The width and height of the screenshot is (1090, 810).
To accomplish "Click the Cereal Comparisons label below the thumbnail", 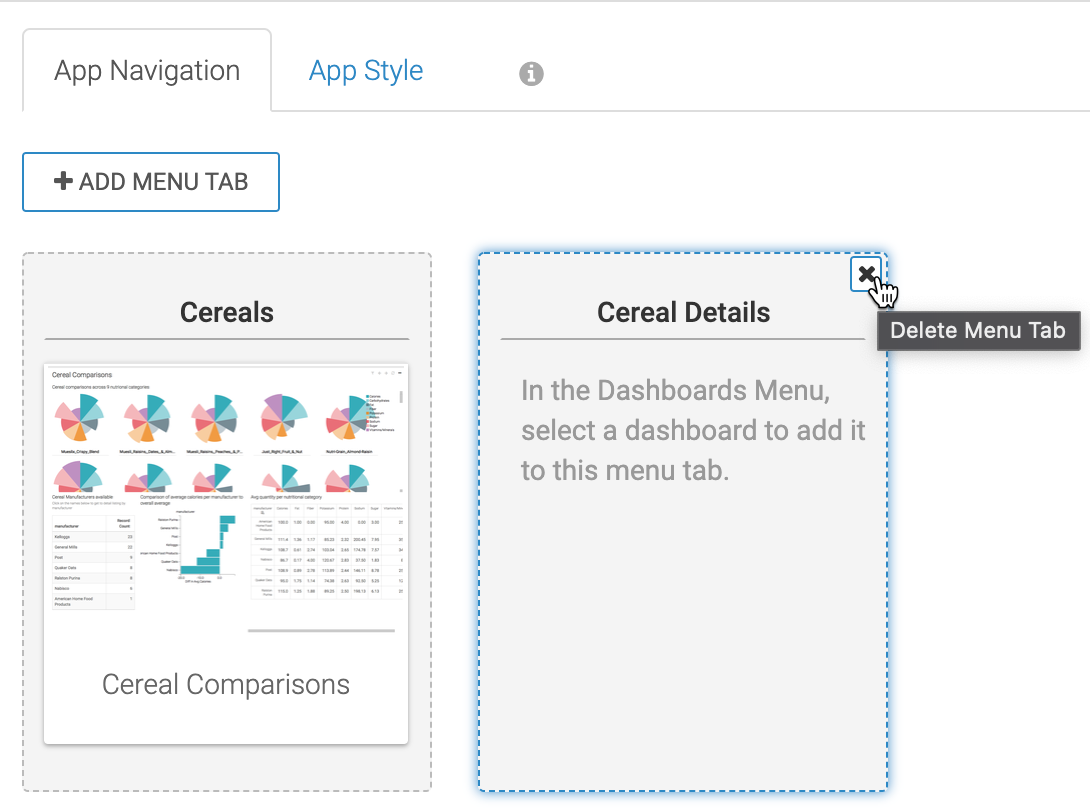I will pyautogui.click(x=226, y=685).
